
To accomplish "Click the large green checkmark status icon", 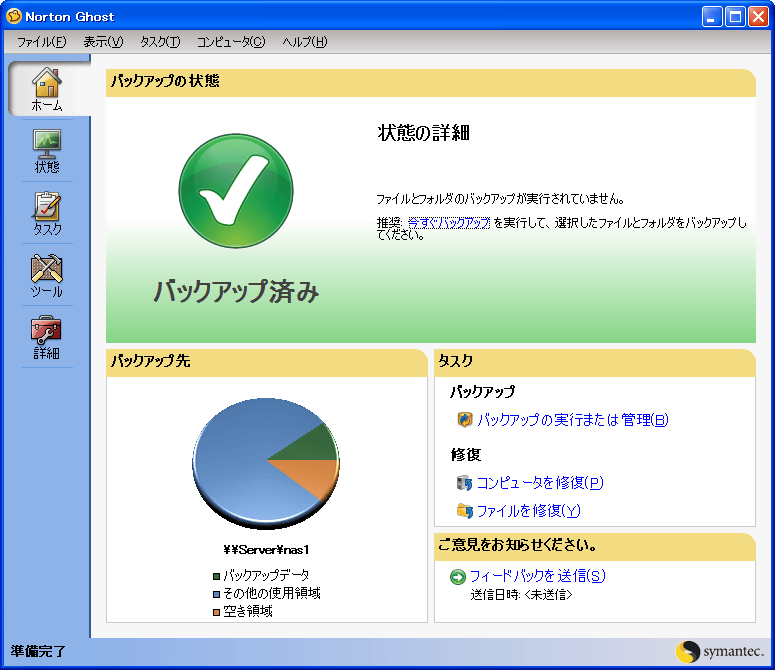I will (x=236, y=191).
